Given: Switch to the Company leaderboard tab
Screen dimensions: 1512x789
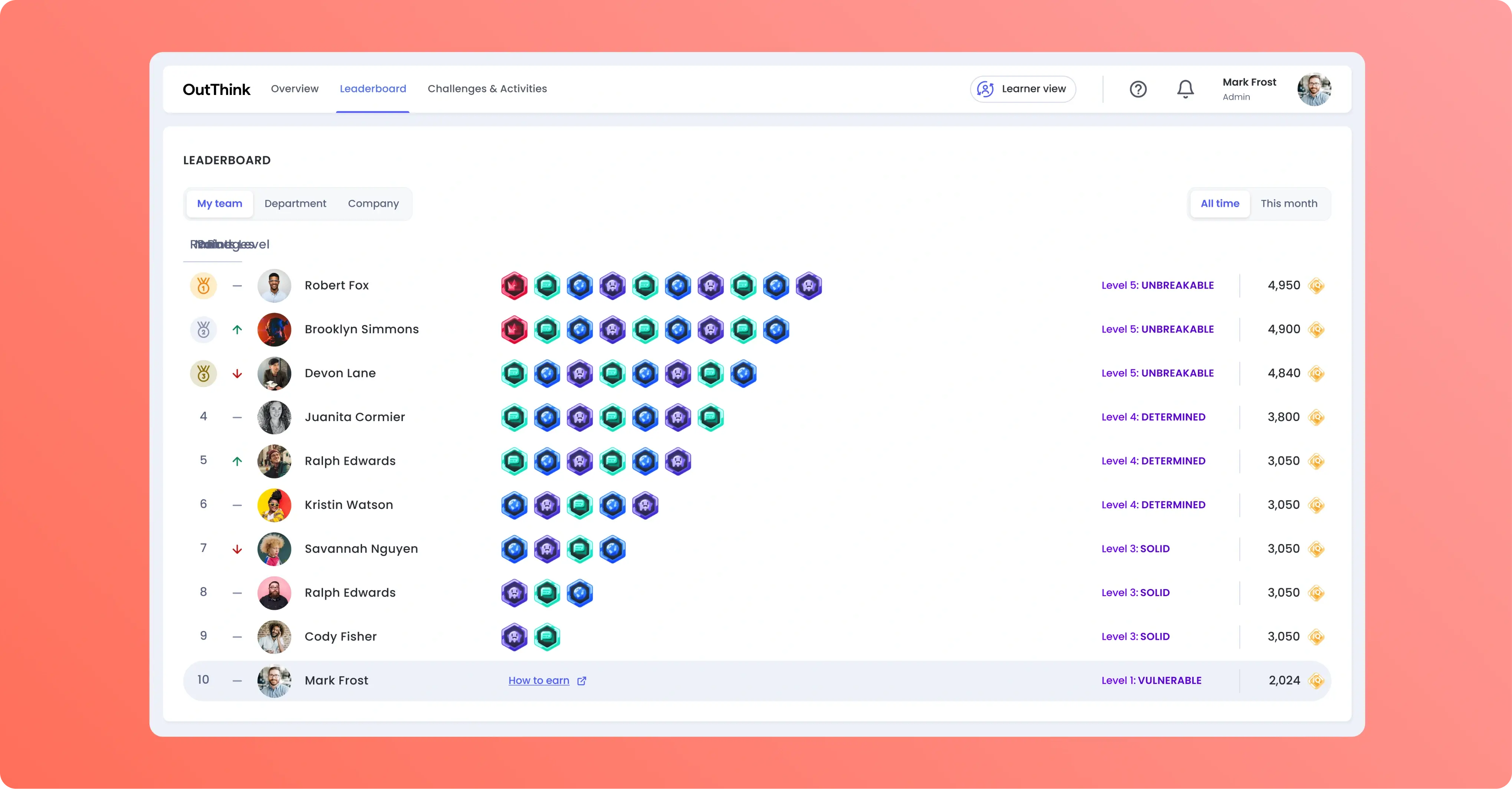Looking at the screenshot, I should click(x=374, y=203).
